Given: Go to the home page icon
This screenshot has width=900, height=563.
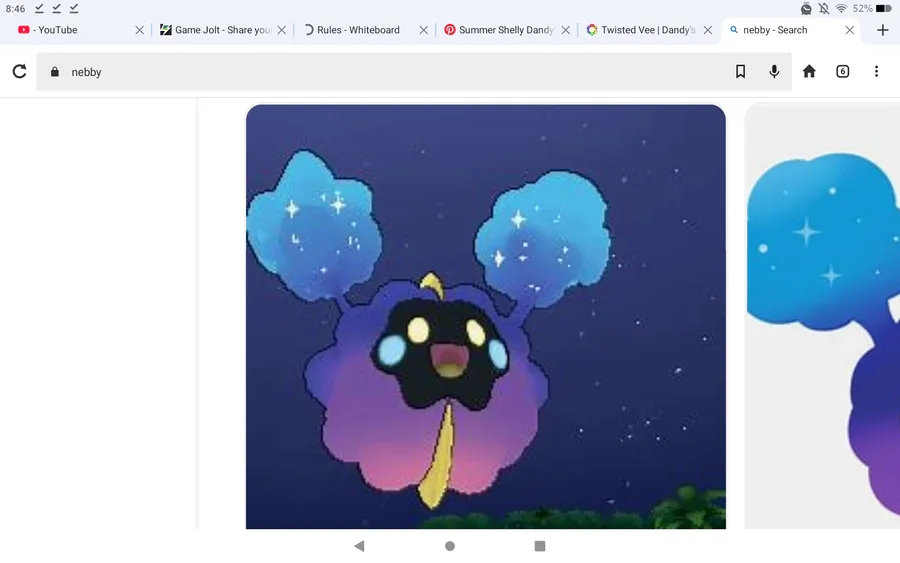Looking at the screenshot, I should (809, 71).
